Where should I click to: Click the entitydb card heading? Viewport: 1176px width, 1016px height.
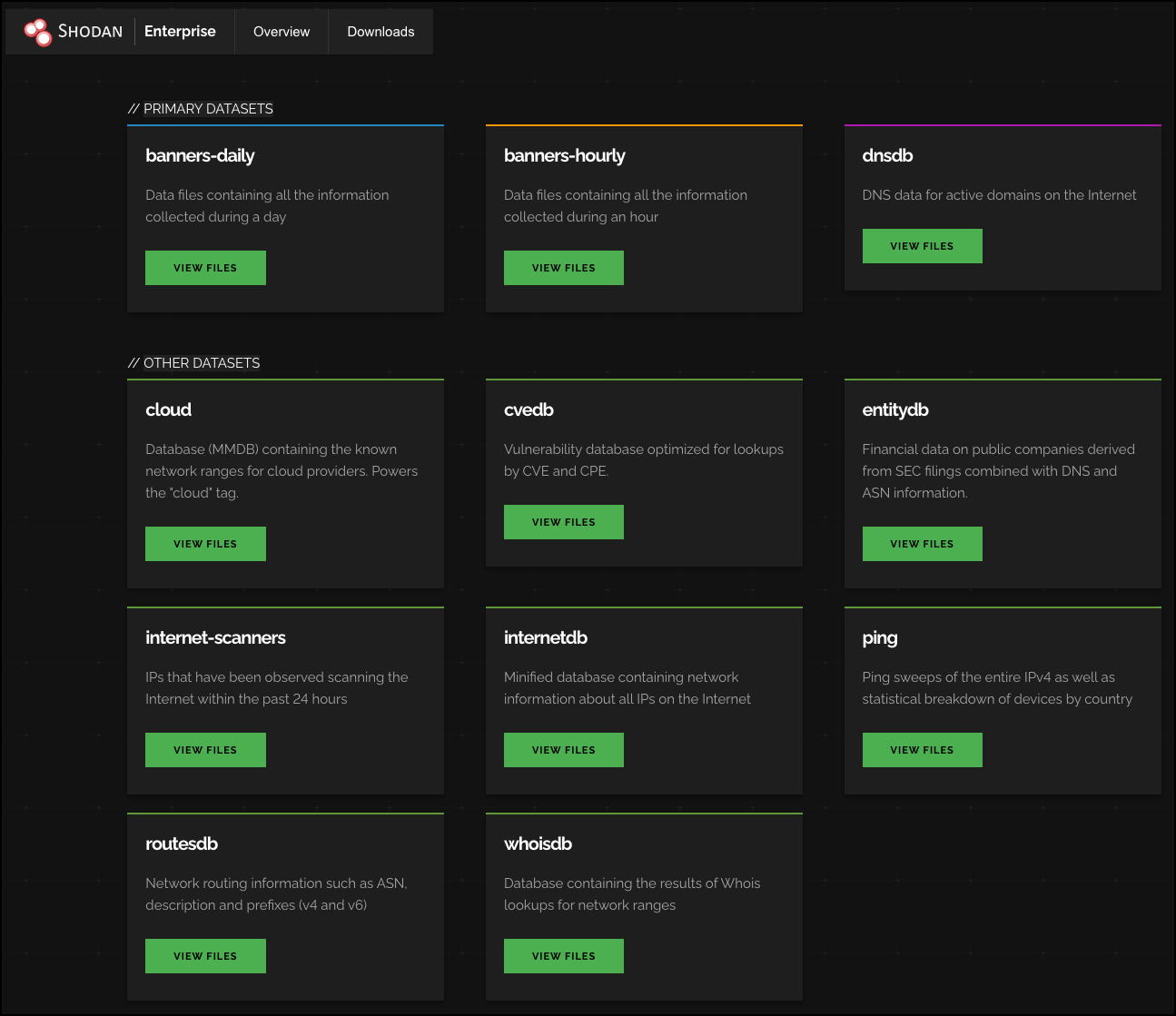point(894,409)
